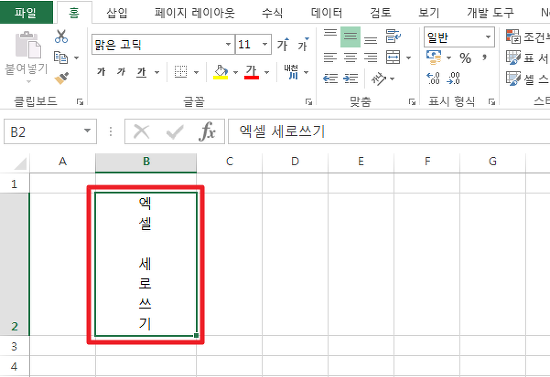Screen dimensions: 550x377
Task: Open the Name Box B2 dropdown arrow
Action: click(x=87, y=131)
